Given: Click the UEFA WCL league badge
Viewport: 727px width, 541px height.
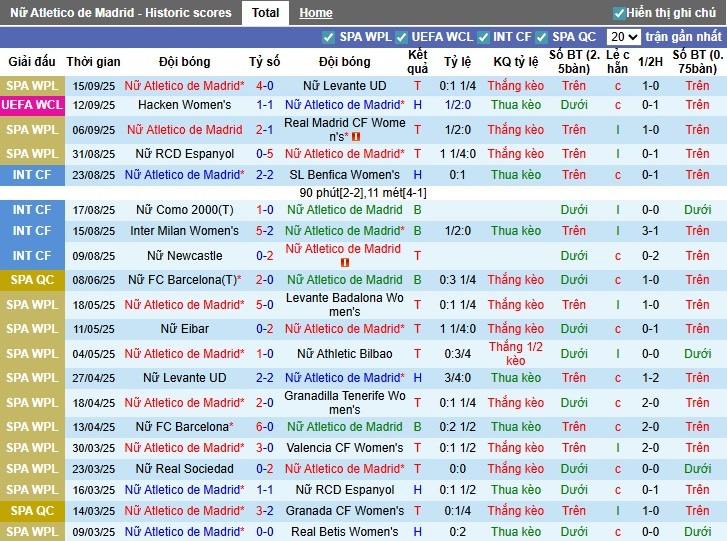Looking at the screenshot, I should [32, 105].
